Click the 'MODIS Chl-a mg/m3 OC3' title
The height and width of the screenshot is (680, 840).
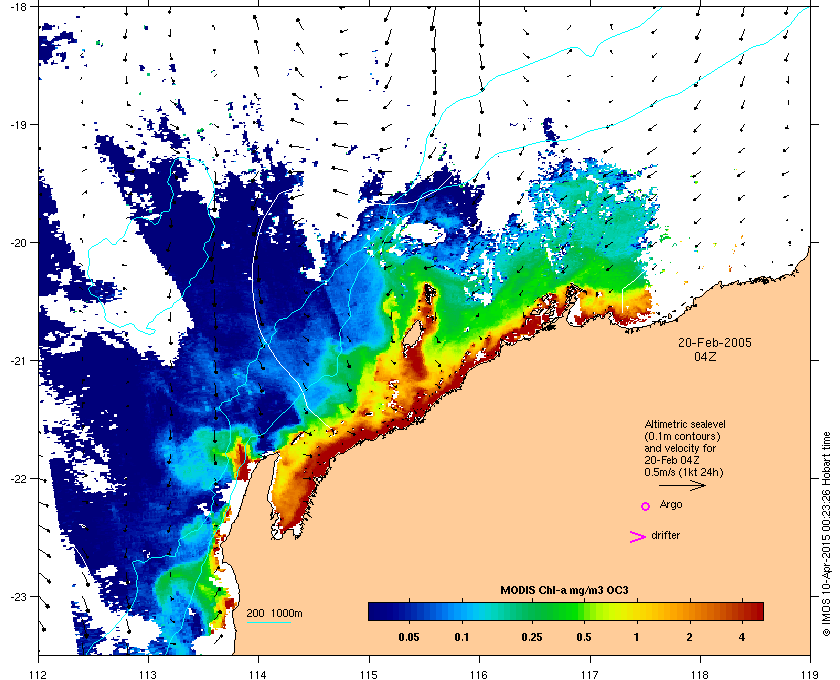564,591
